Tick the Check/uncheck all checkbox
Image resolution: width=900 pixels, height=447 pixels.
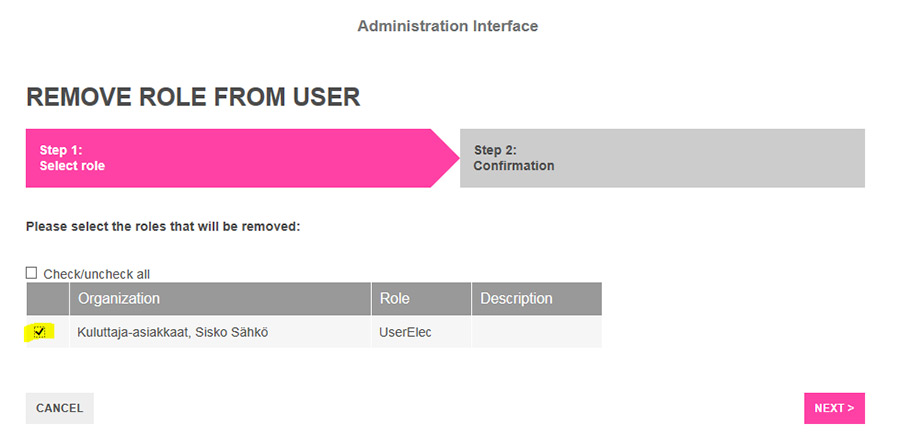(31, 273)
